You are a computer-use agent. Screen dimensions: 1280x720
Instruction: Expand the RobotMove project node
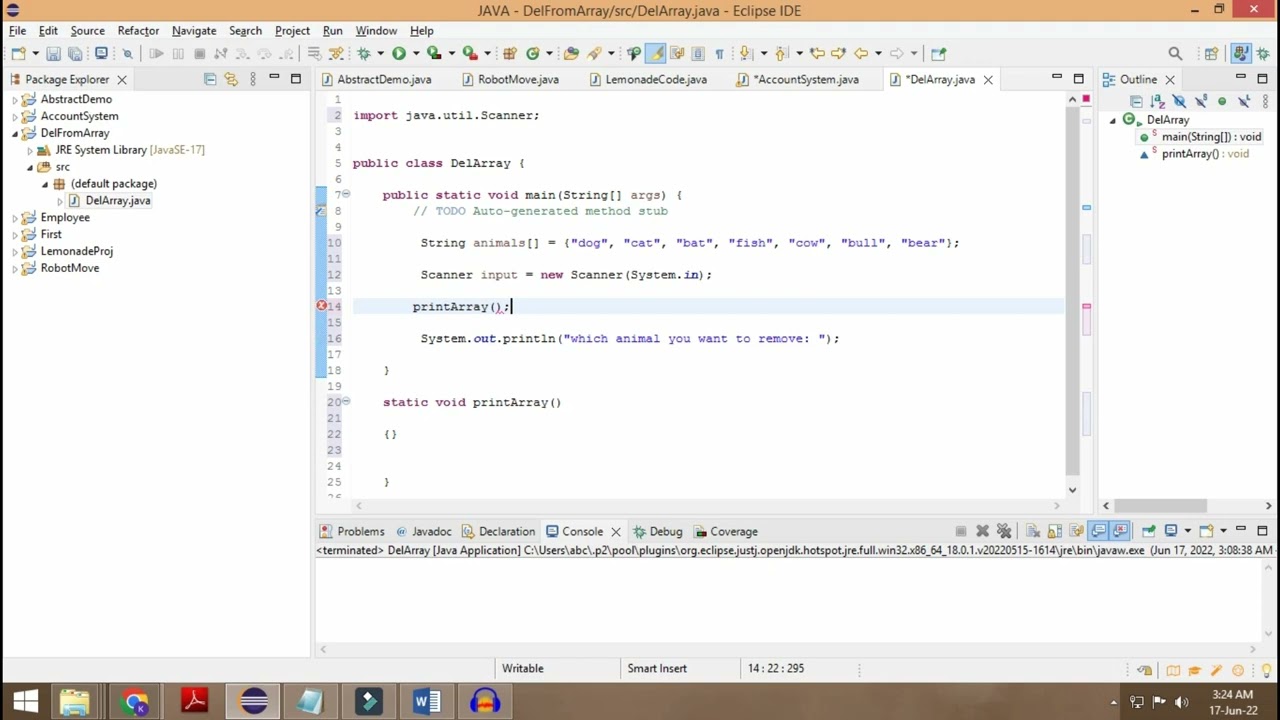(x=15, y=269)
